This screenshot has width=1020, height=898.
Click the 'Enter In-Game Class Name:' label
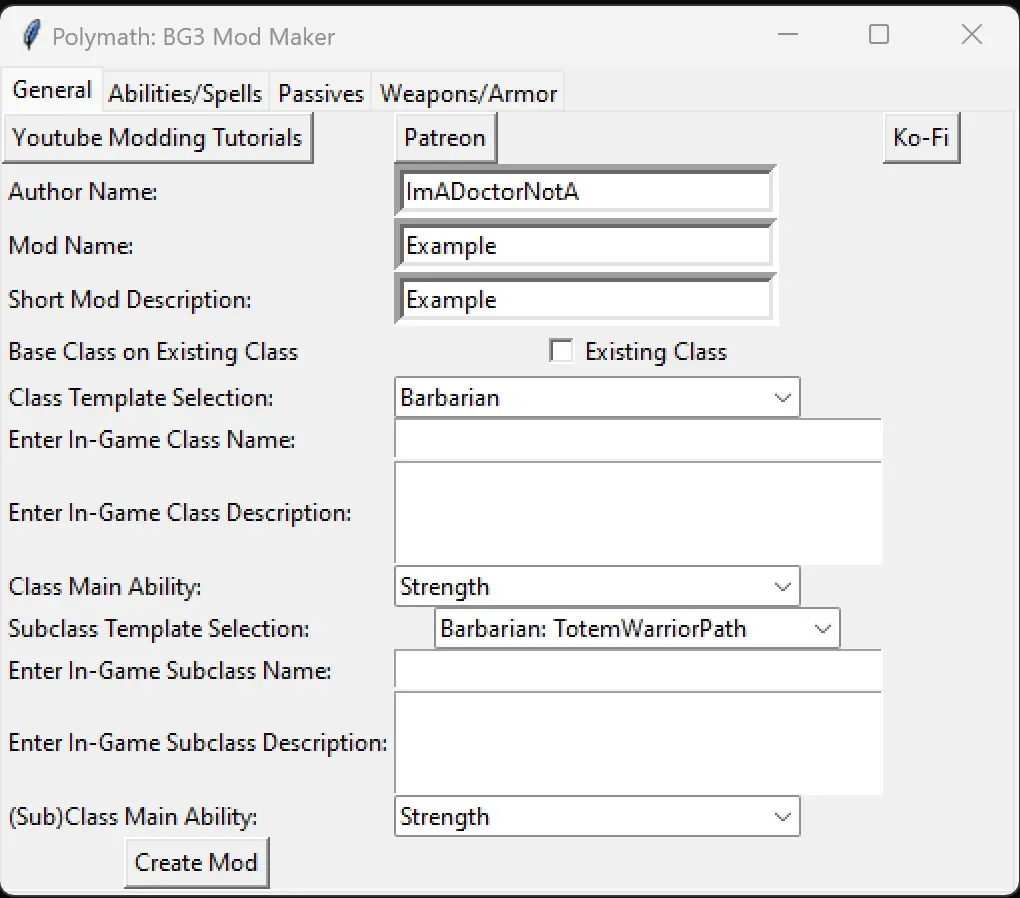152,440
